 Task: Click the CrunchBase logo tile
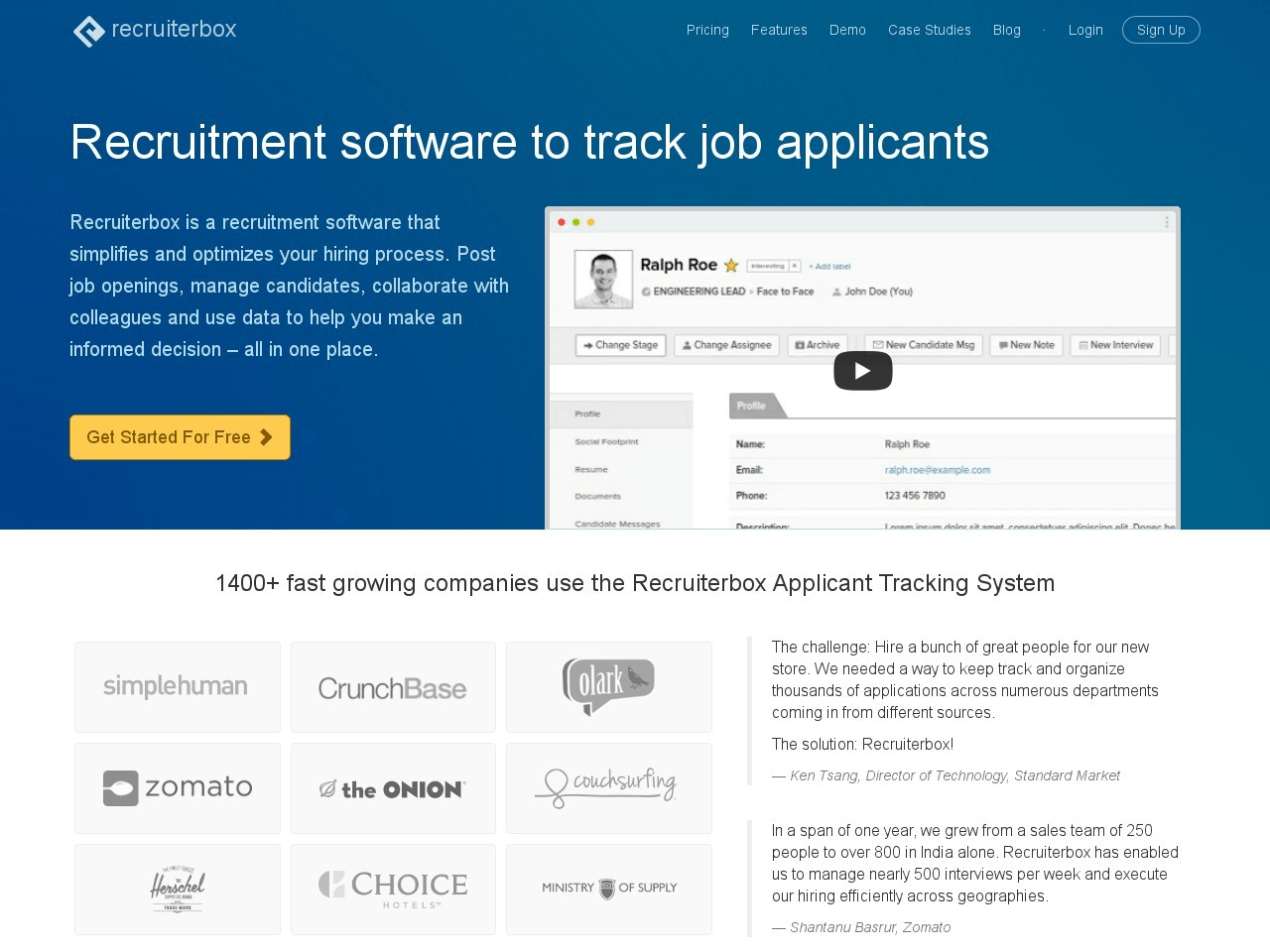click(393, 687)
